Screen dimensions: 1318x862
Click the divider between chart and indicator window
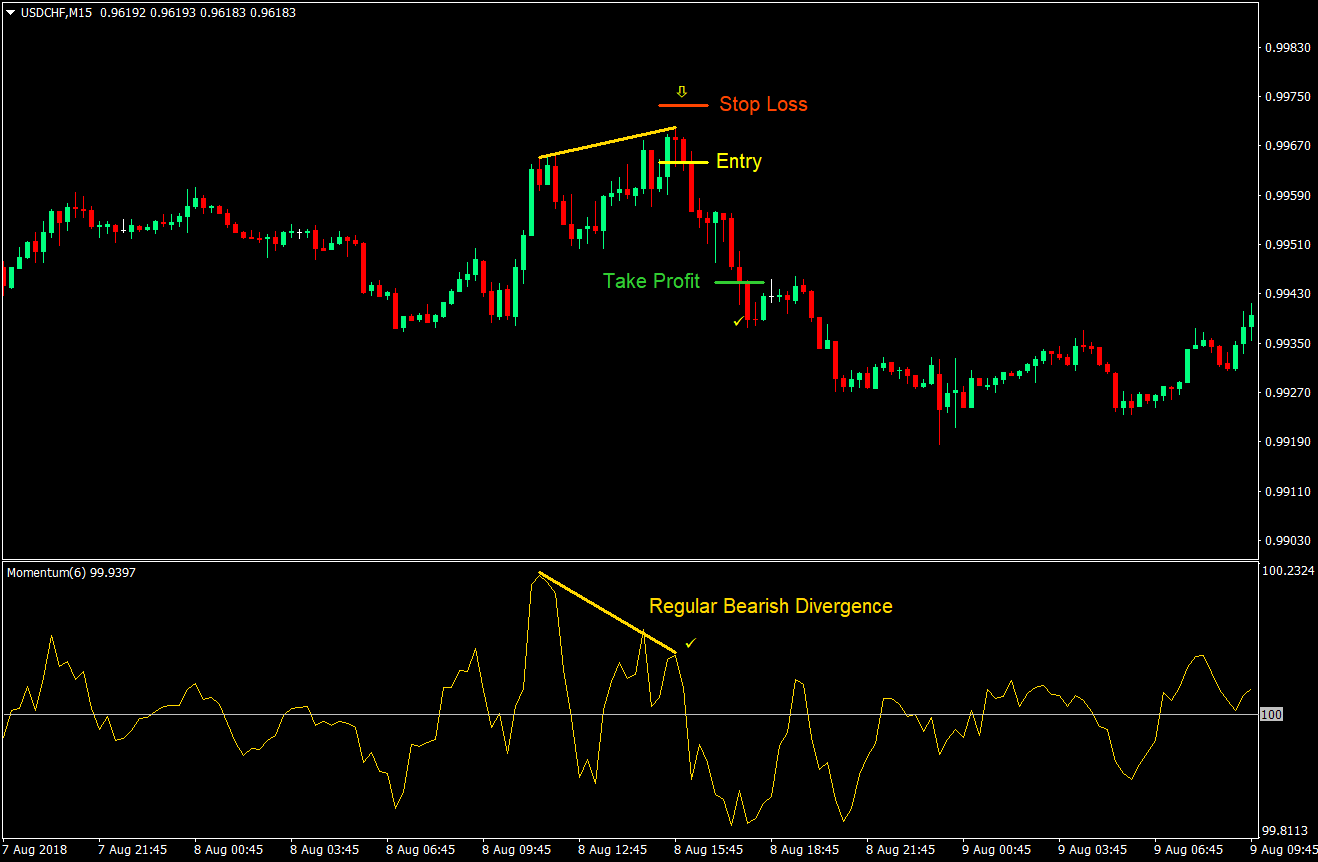coord(630,560)
